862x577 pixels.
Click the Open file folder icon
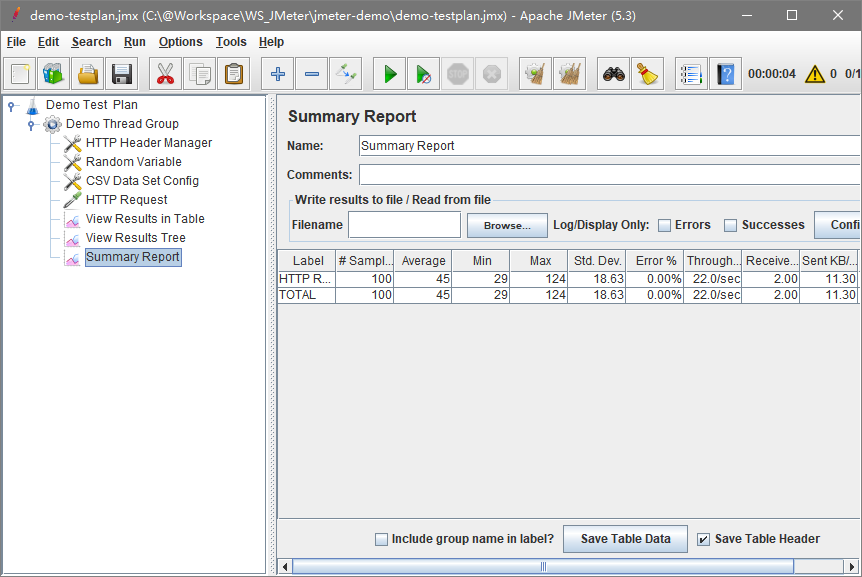coord(88,74)
